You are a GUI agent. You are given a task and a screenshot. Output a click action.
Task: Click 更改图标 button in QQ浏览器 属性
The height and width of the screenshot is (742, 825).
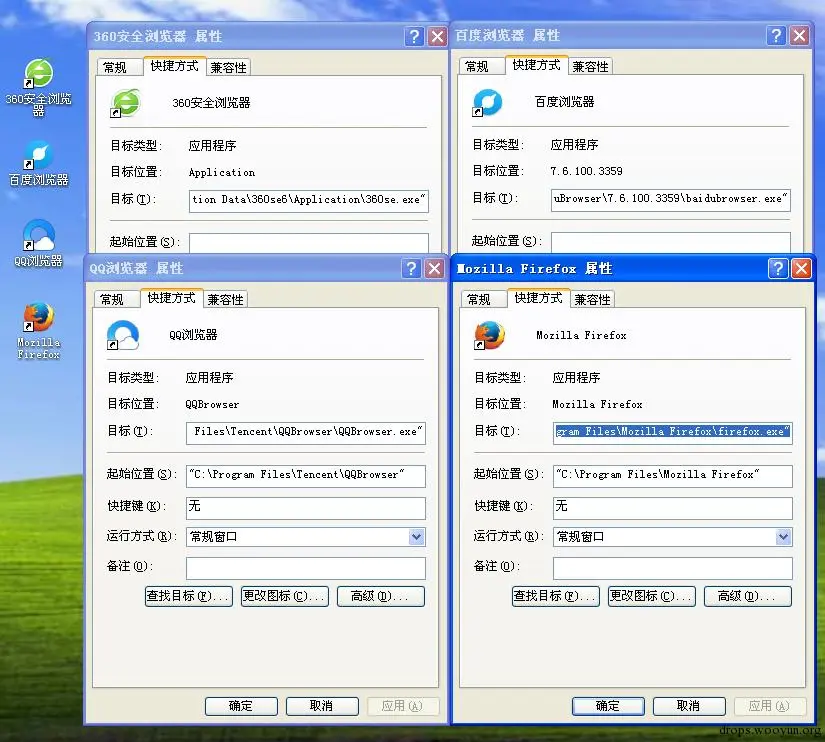point(285,596)
